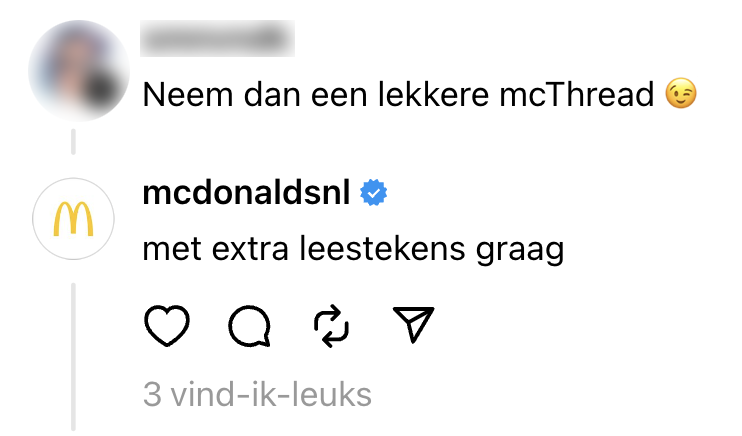
Task: Repost the mcdonaldsnl reply using the arrows icon
Action: tap(331, 326)
